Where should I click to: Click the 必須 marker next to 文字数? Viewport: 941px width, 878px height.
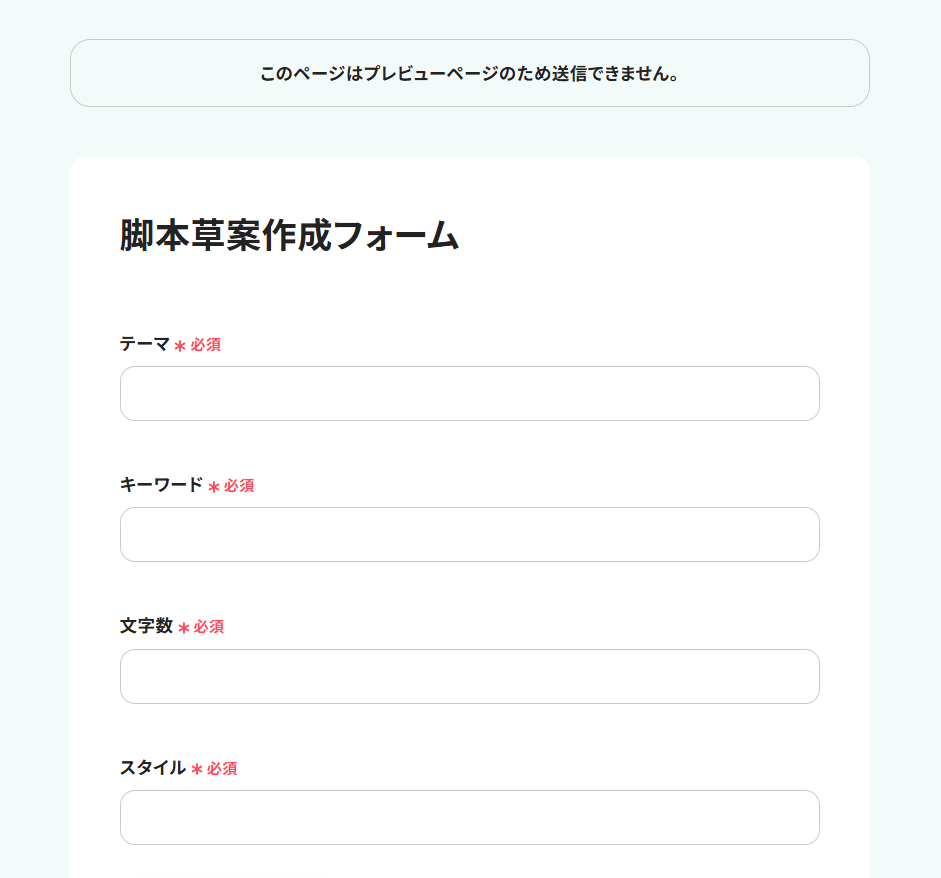click(x=209, y=627)
